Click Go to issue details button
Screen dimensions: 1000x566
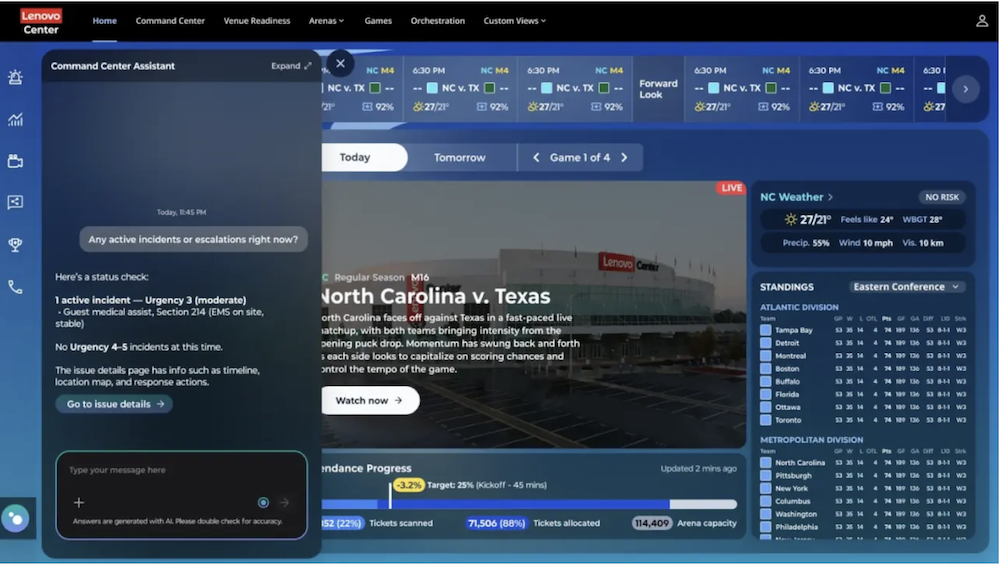pos(115,404)
